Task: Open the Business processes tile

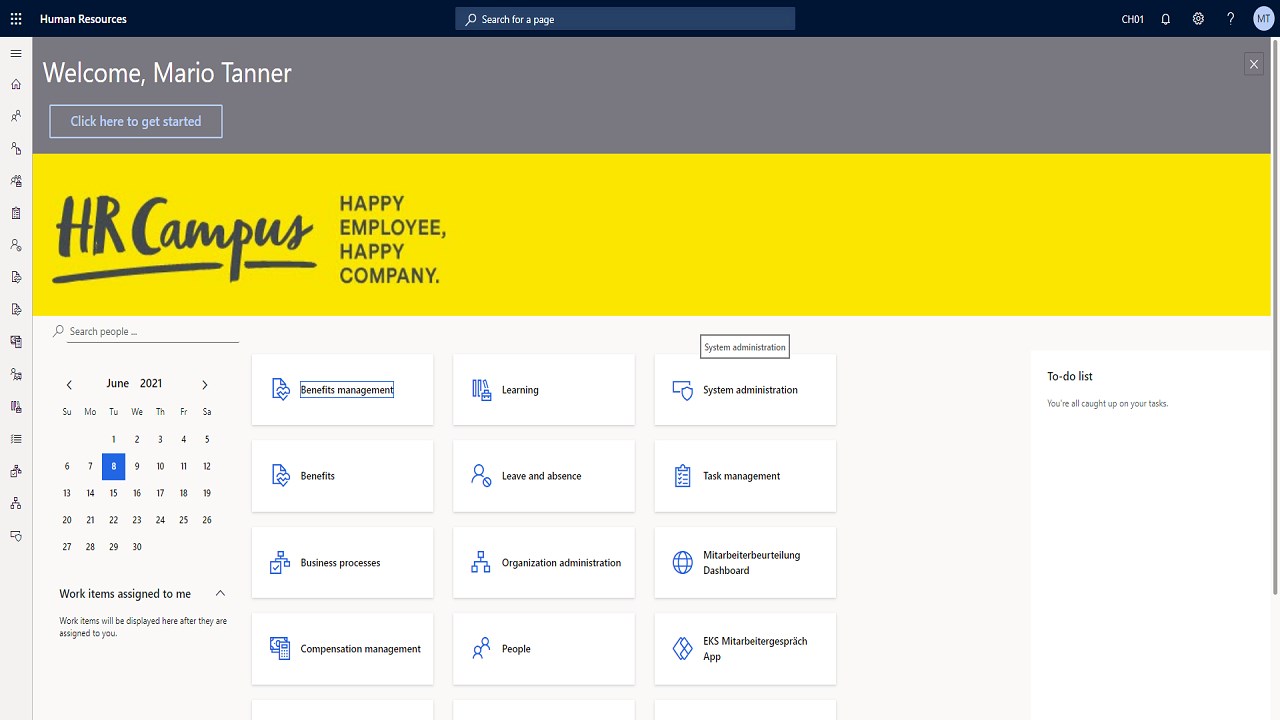Action: click(342, 563)
